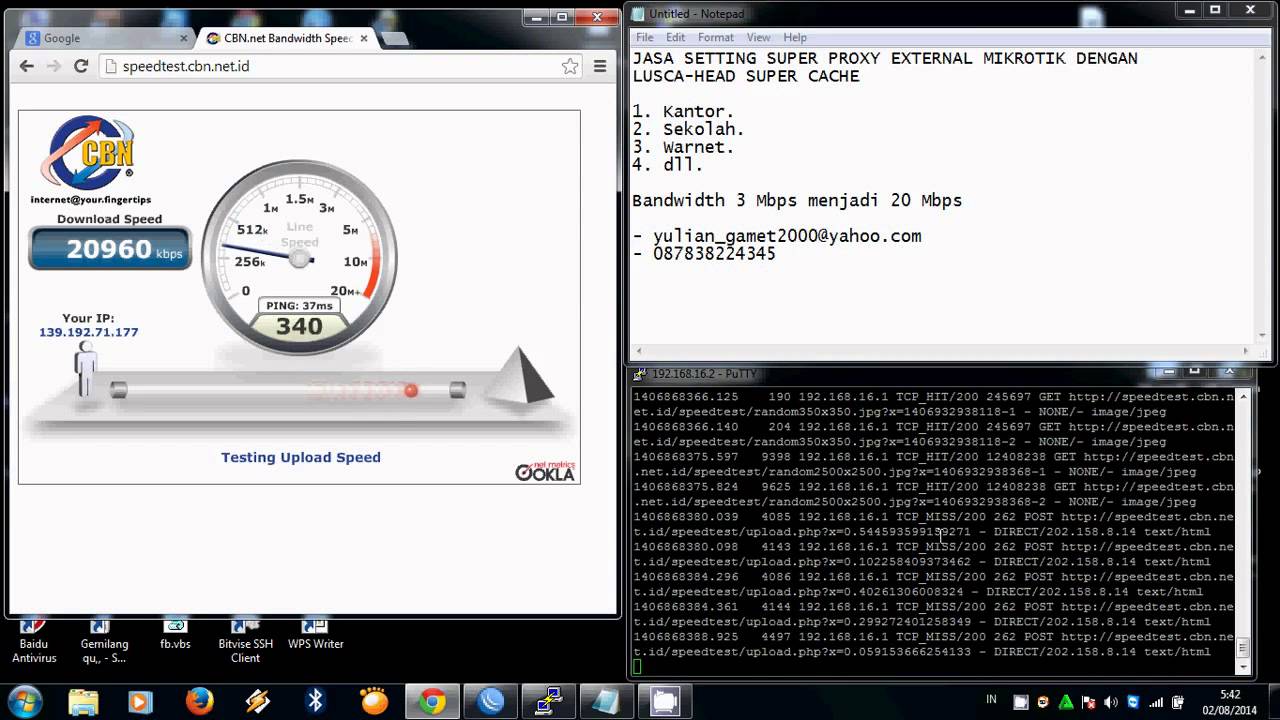Click the red upload progress ball
This screenshot has height=720, width=1280.
click(410, 390)
